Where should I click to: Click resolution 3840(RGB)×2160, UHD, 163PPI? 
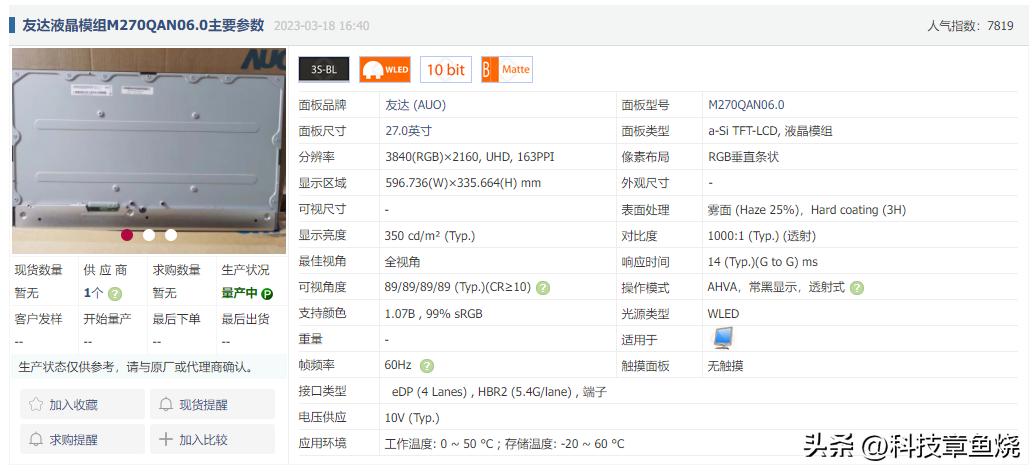pos(470,157)
